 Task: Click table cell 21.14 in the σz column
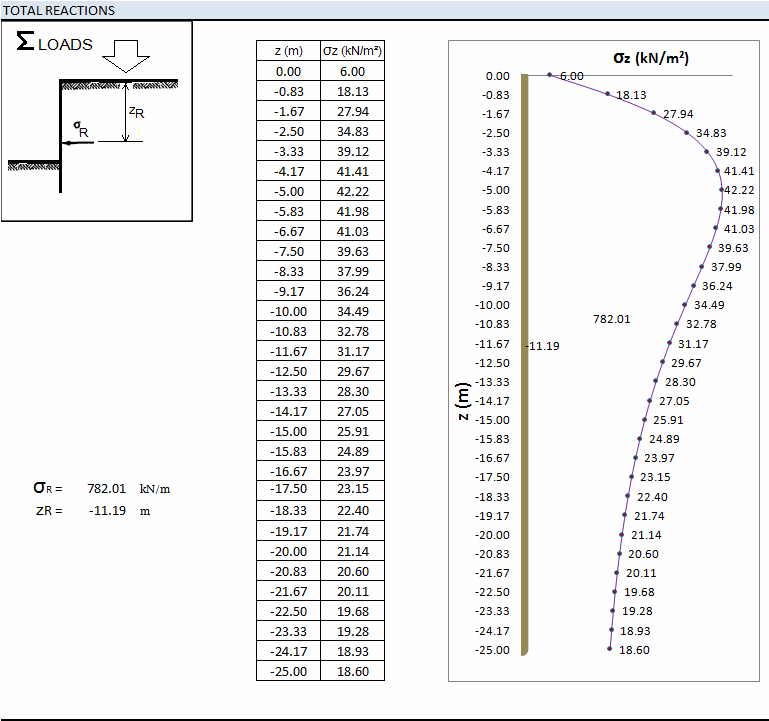pos(352,551)
